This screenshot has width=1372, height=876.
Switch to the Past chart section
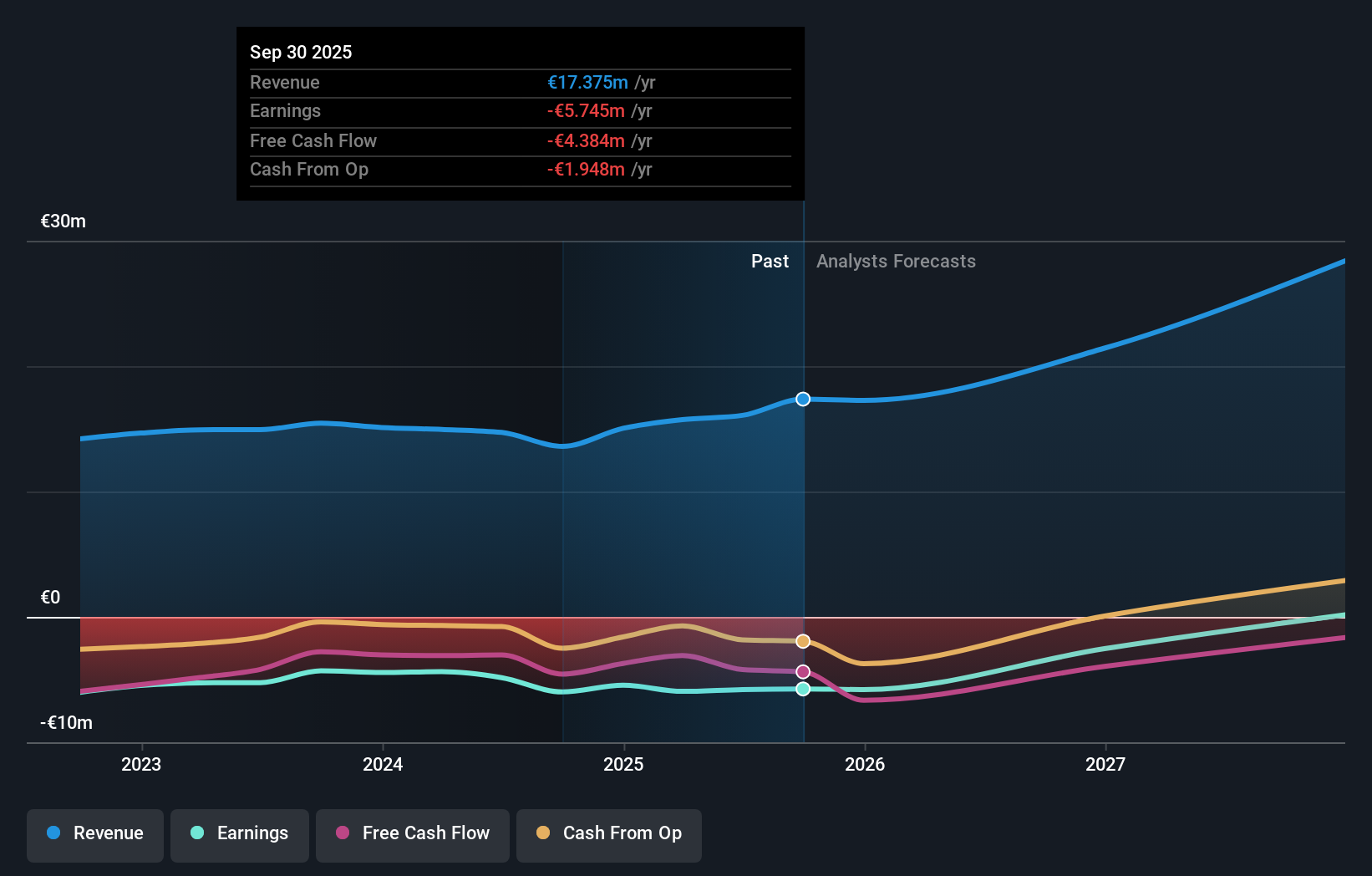(x=770, y=261)
